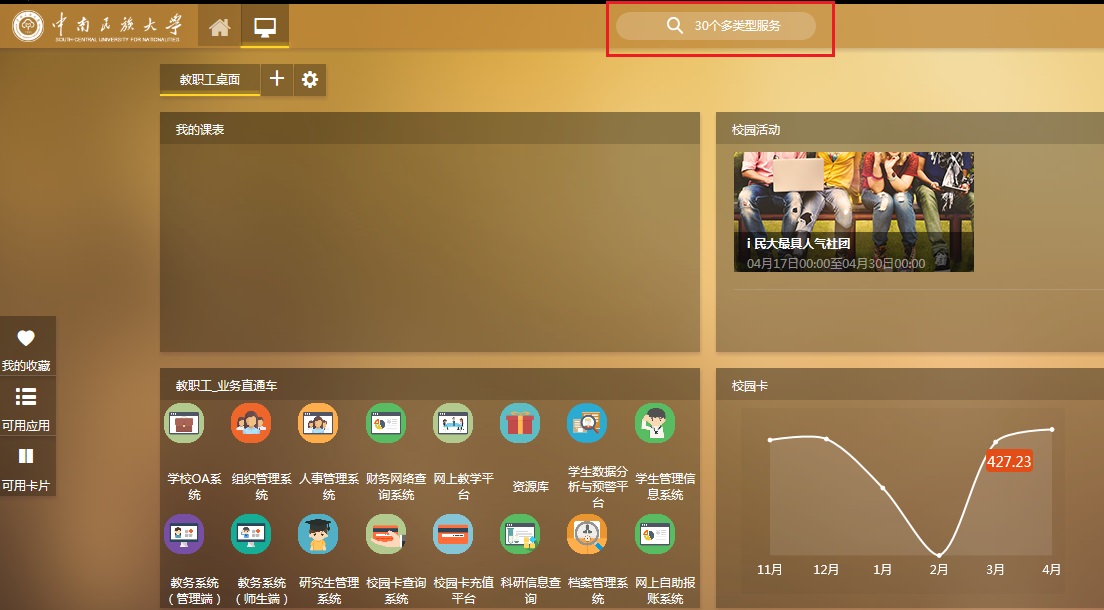The width and height of the screenshot is (1104, 610).
Task: Launch the 组织管理系统 icon
Action: pos(251,424)
